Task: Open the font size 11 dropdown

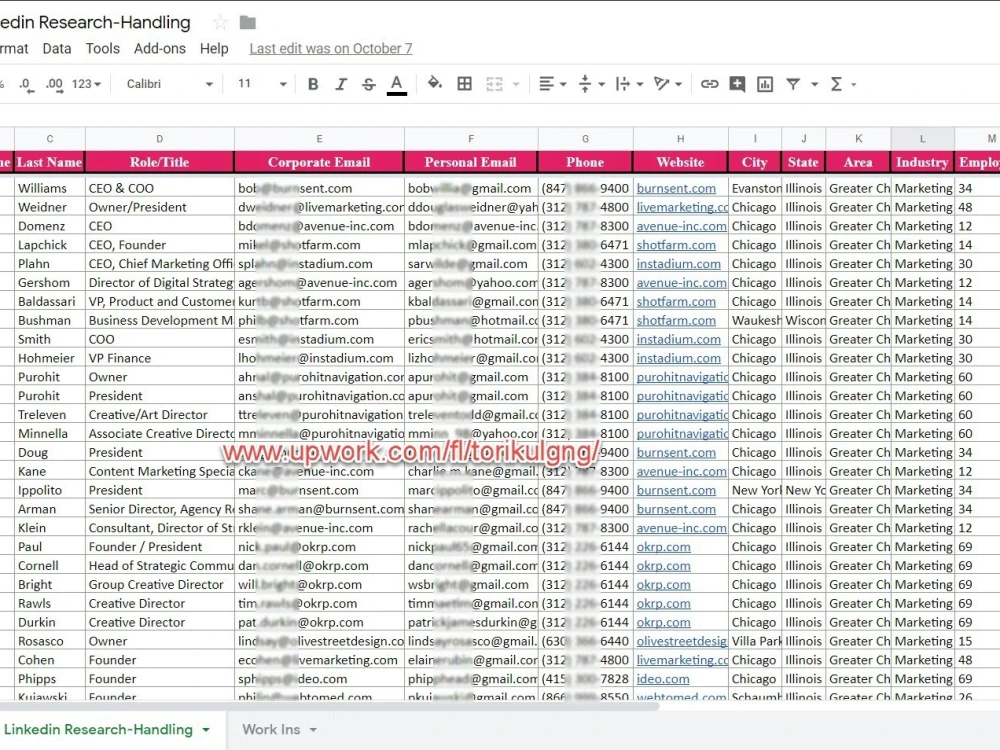Action: click(262, 84)
